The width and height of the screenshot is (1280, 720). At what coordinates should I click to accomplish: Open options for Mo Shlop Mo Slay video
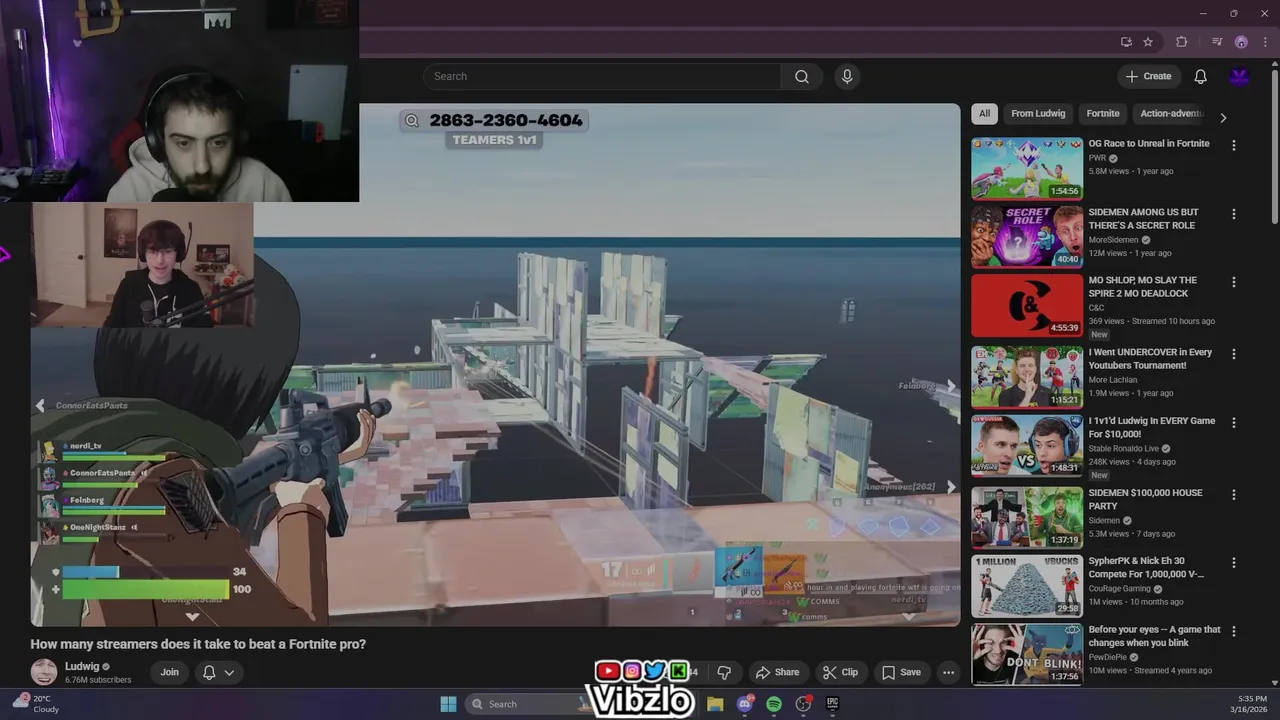(1233, 282)
